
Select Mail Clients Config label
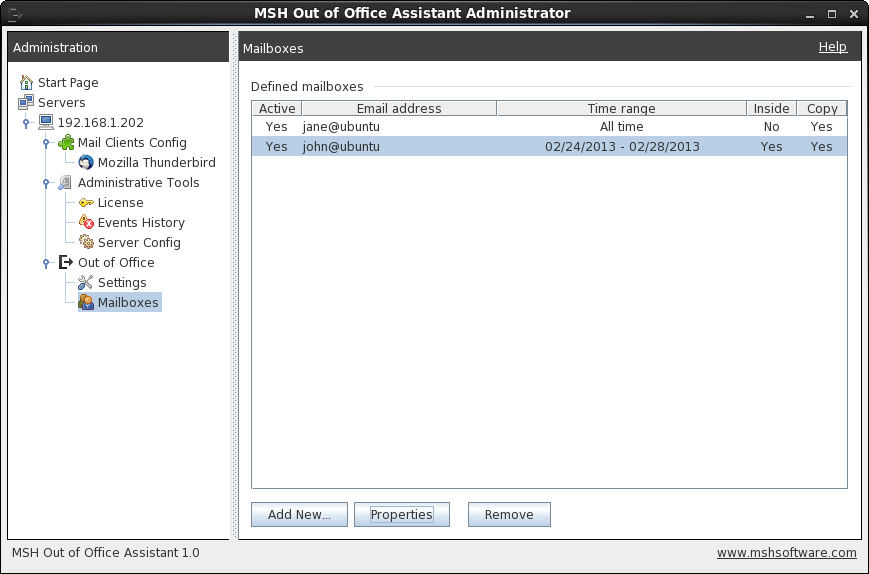pos(132,142)
